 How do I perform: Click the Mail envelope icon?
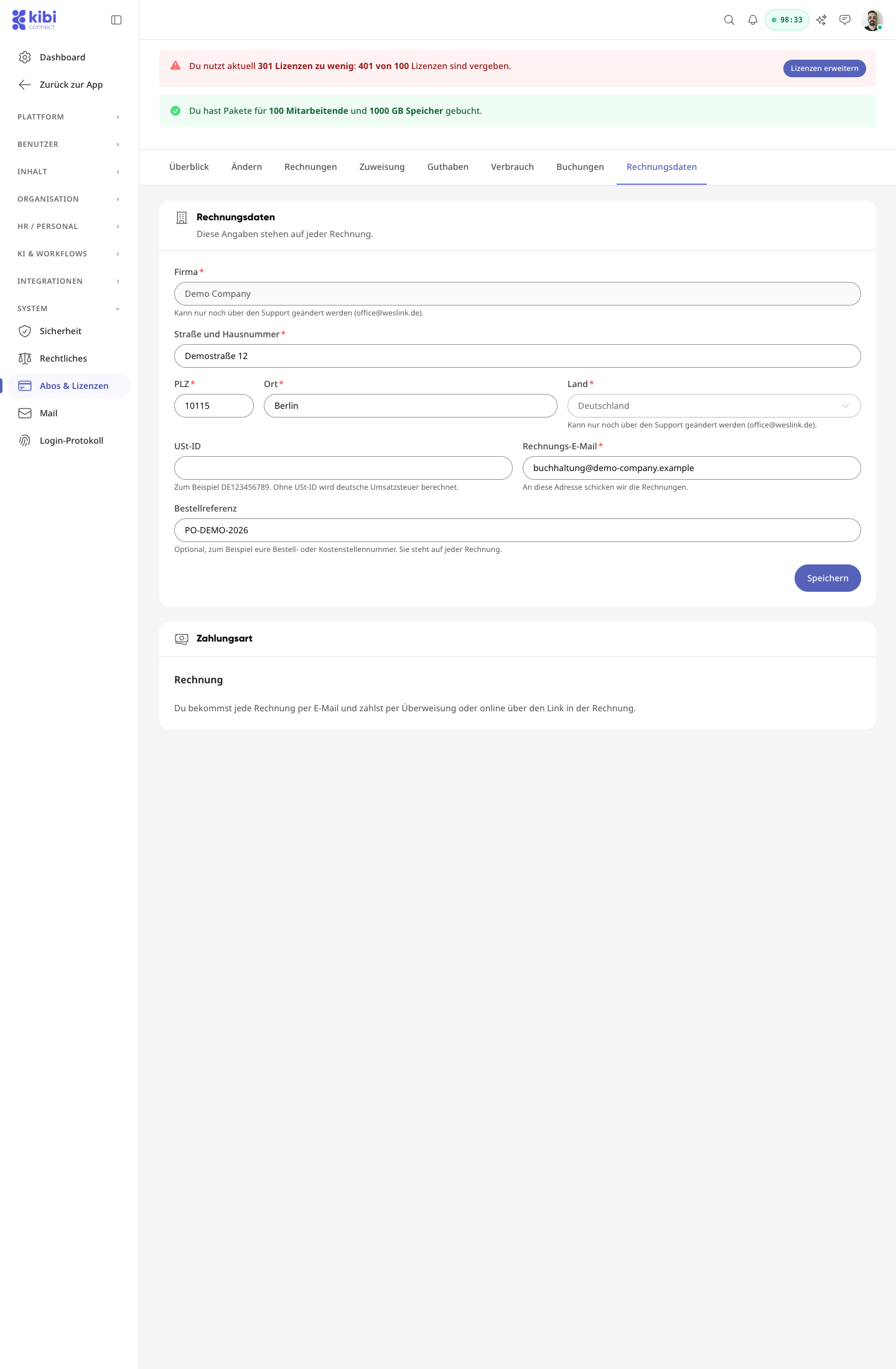[x=25, y=413]
